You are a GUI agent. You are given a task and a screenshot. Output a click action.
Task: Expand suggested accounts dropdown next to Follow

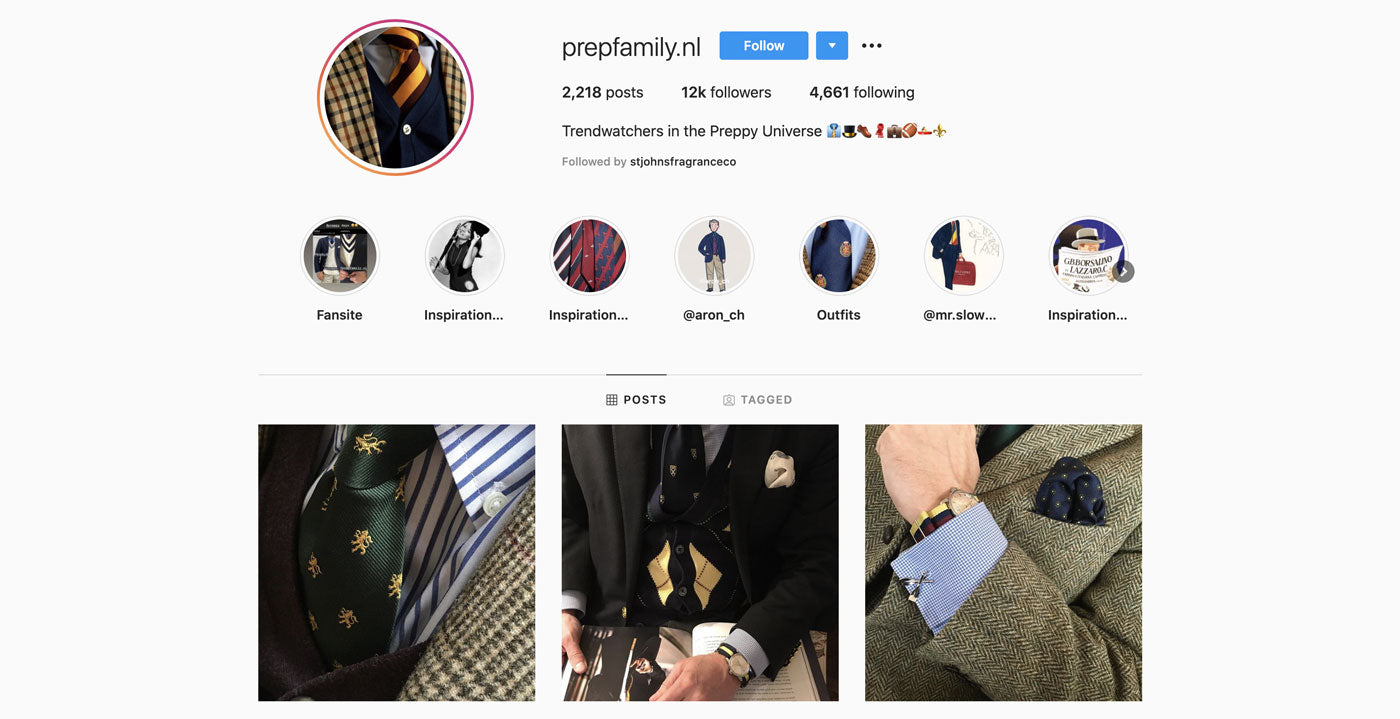click(x=832, y=46)
